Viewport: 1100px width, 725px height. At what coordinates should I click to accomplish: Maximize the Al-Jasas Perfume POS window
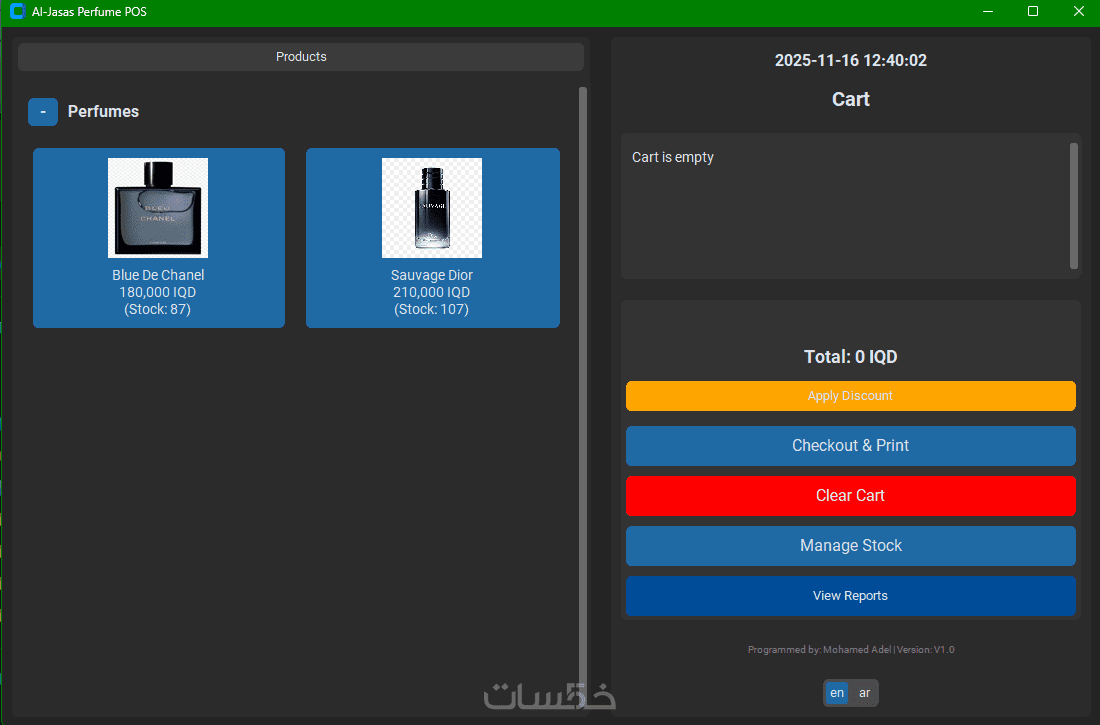point(1033,11)
